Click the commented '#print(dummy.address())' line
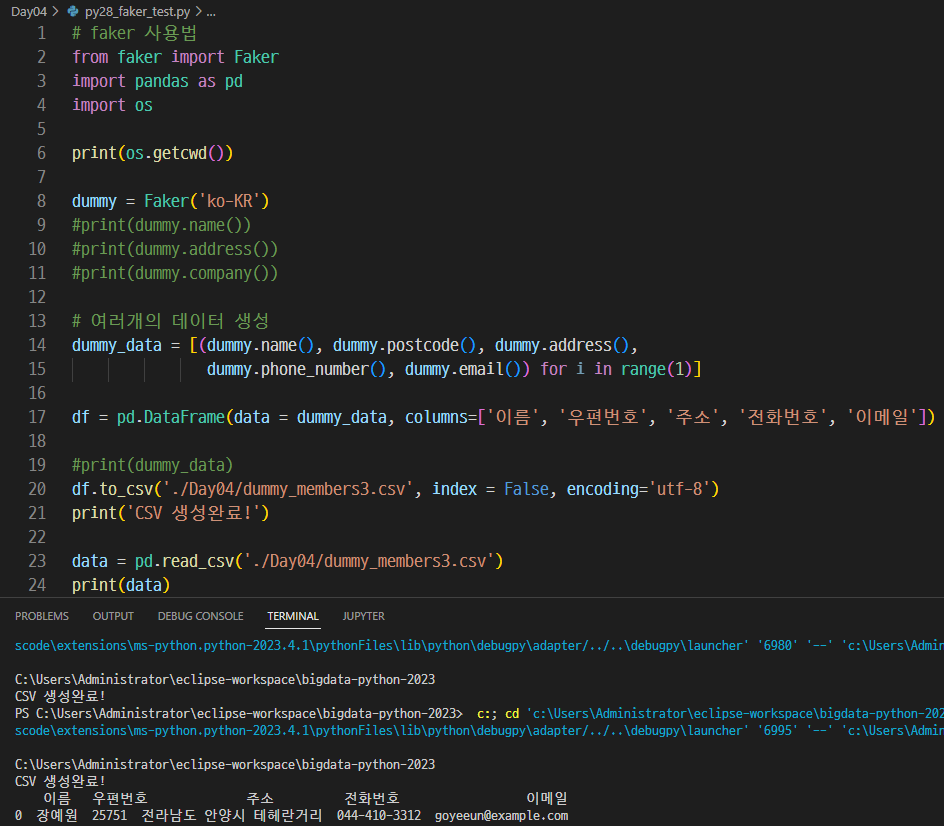The width and height of the screenshot is (944, 826). coord(175,249)
